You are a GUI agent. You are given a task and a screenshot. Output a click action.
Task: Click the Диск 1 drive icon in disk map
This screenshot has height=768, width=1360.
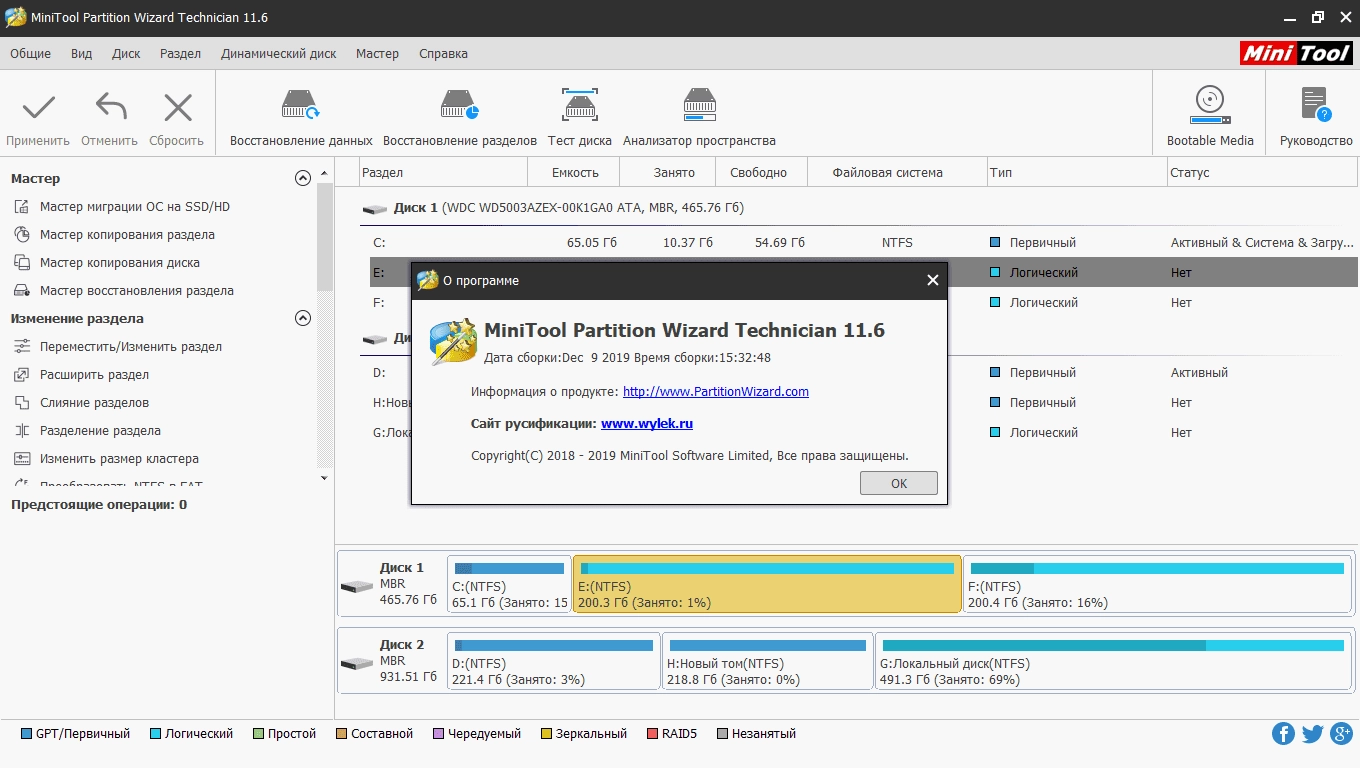pyautogui.click(x=356, y=586)
